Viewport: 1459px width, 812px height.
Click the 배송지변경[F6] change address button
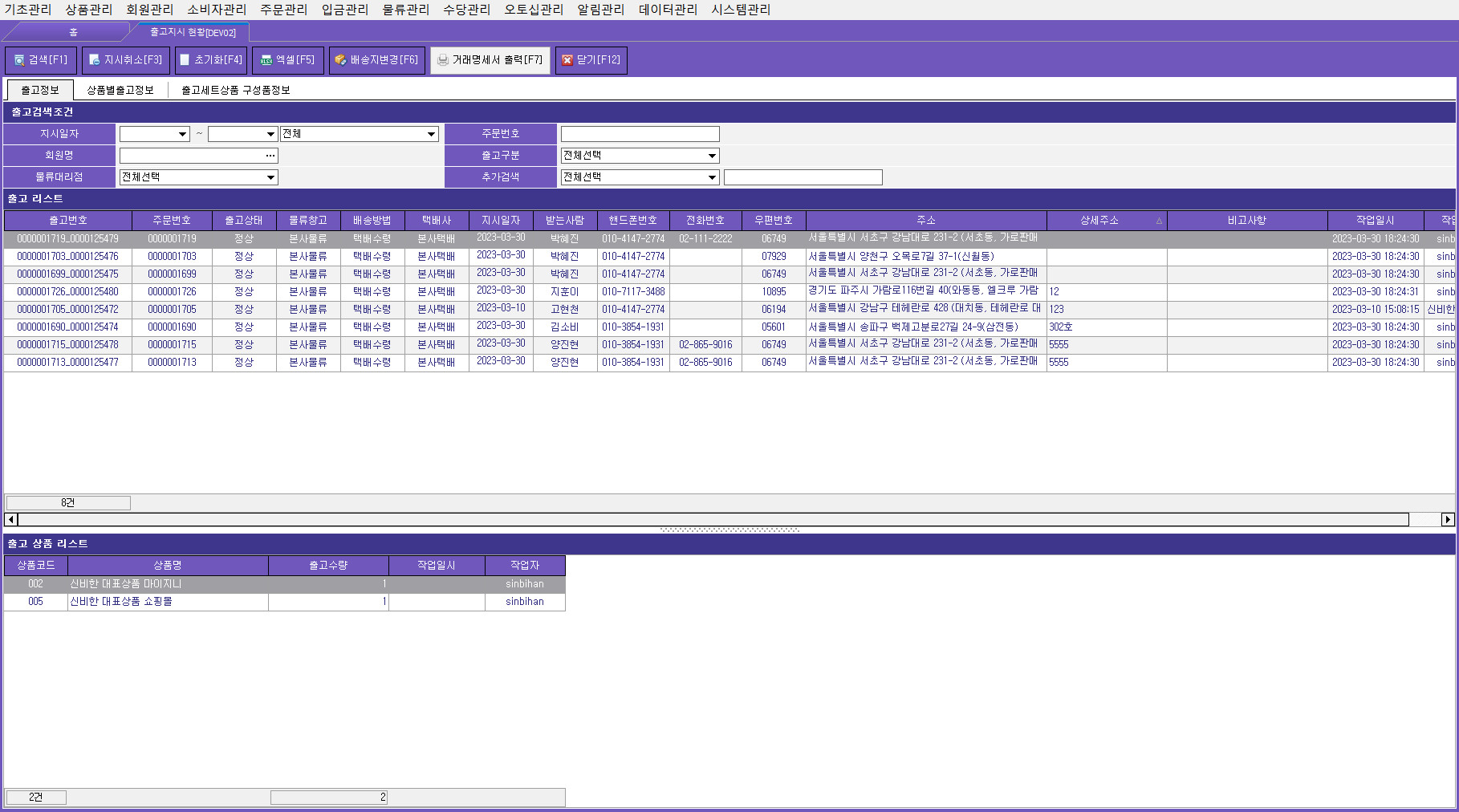(377, 60)
